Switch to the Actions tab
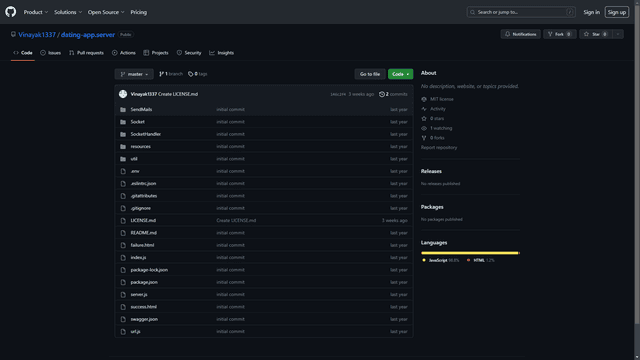 click(x=124, y=53)
